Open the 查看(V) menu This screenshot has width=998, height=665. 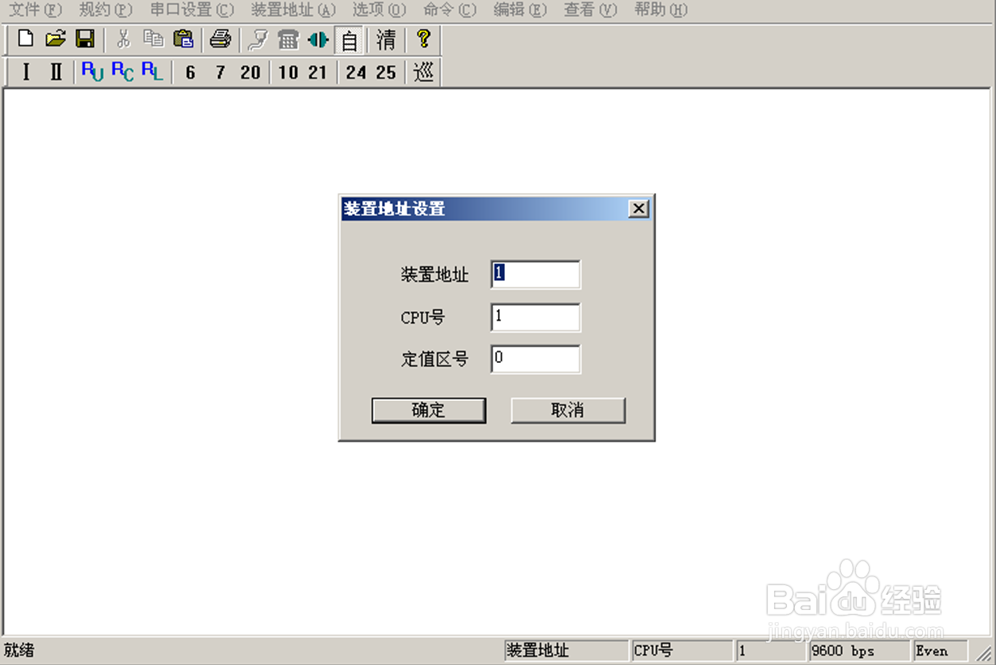(x=590, y=10)
